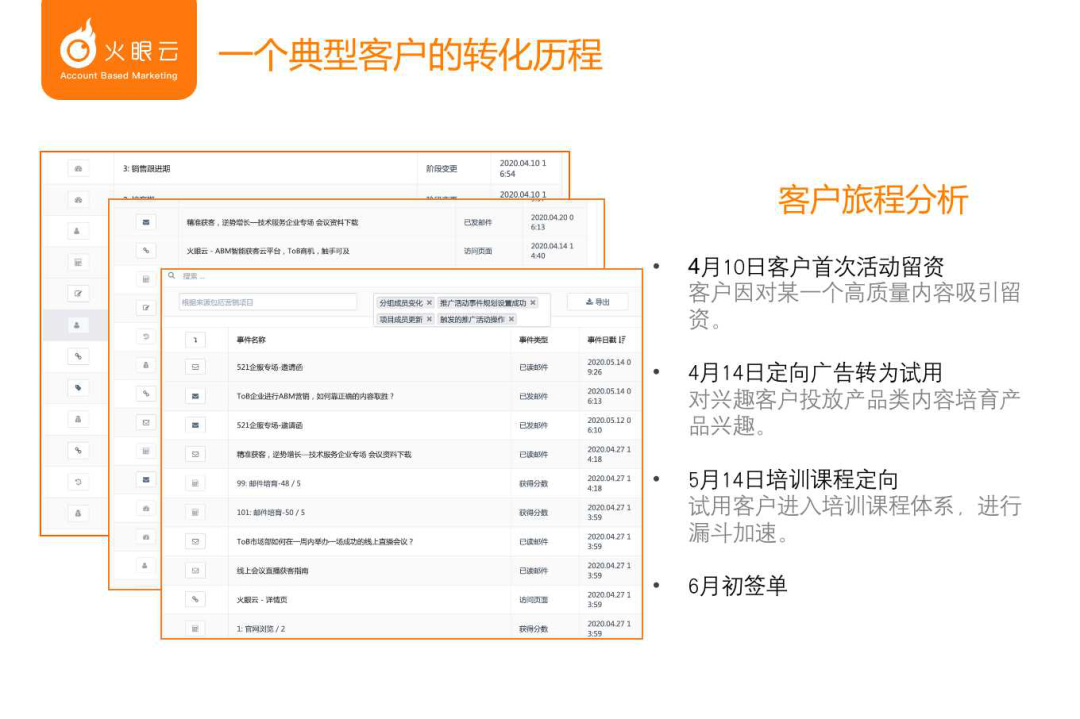
Task: Click 火眼云 - ABM智能获客云平台 in the middle window
Action: pyautogui.click(x=268, y=251)
